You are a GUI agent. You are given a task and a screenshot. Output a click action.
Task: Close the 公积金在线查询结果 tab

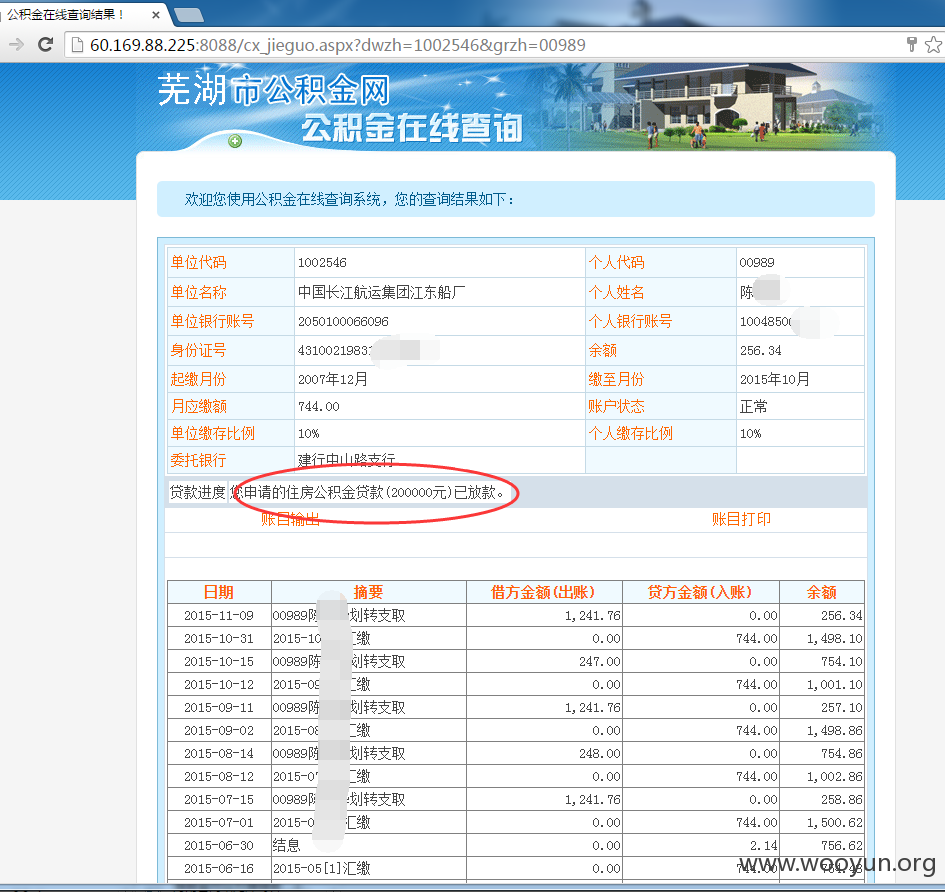(155, 14)
